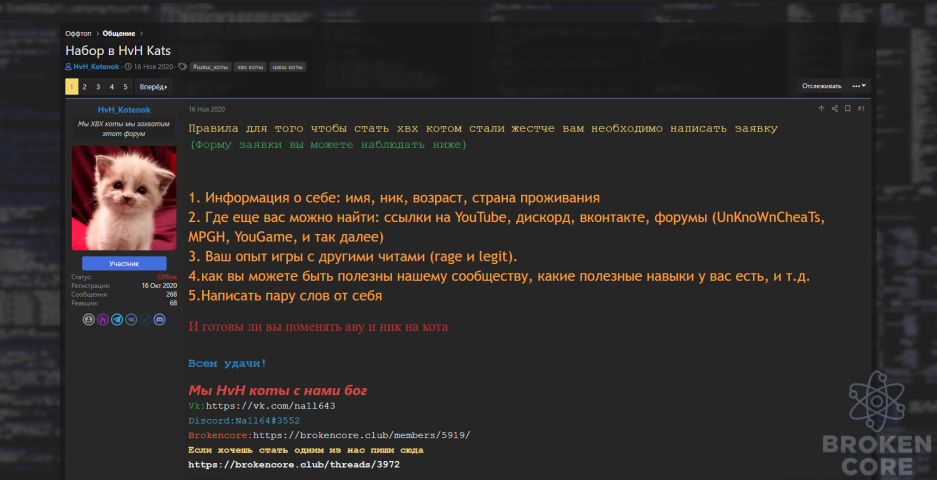Click the clock icon beside thread date
Screen dimensions: 937x480
coord(128,67)
